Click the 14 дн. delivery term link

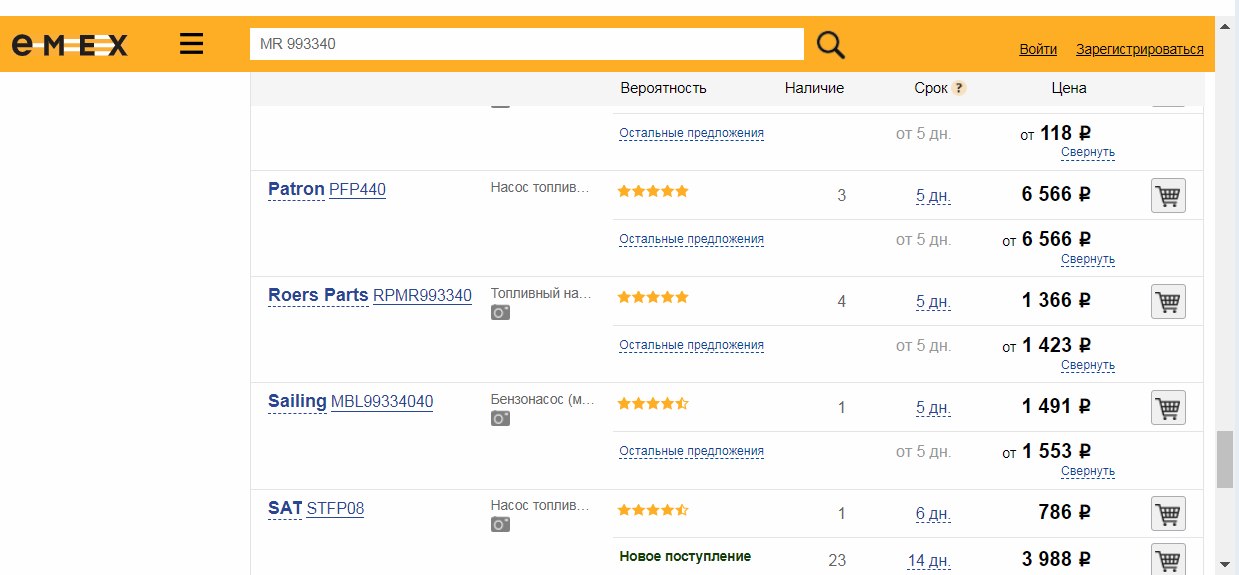[x=929, y=560]
